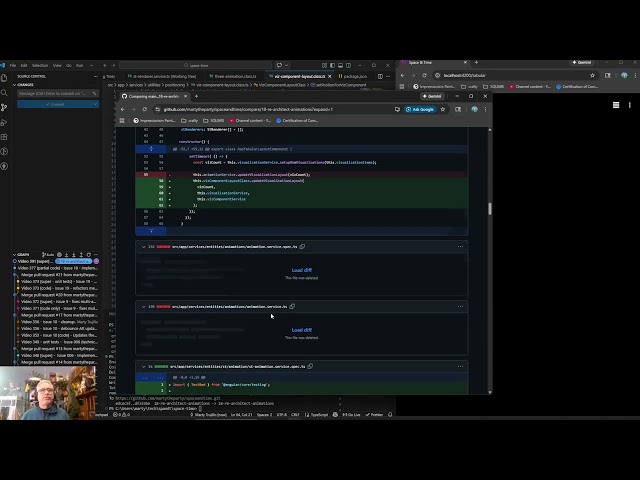The image size is (640, 480).
Task: Open the Chrome apps grid in bookmarks bar
Action: (x=122, y=121)
